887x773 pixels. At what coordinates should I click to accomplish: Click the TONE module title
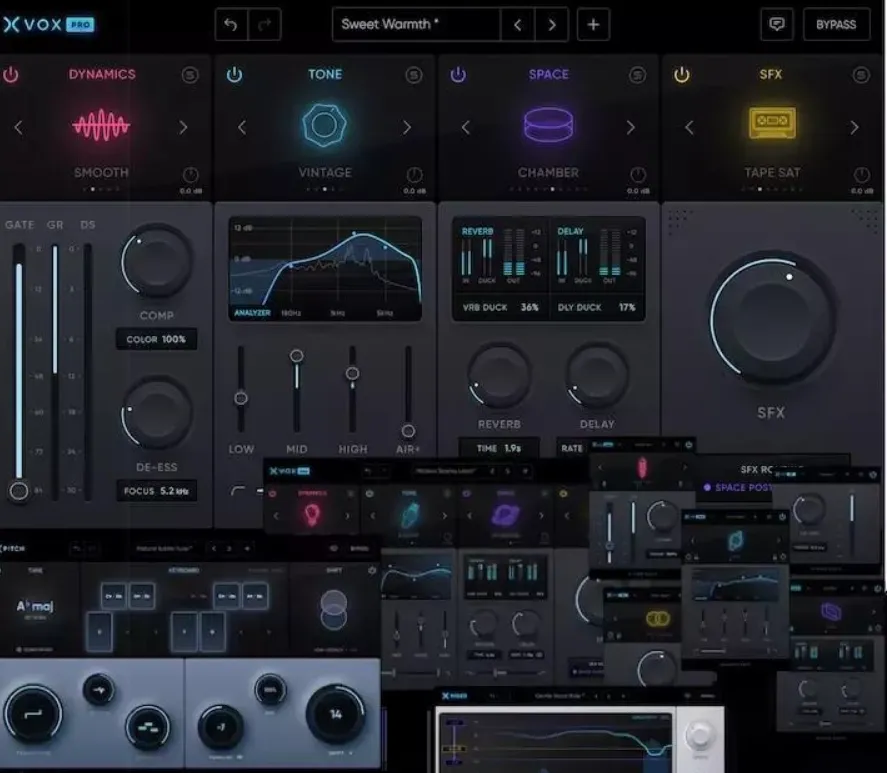coord(325,74)
